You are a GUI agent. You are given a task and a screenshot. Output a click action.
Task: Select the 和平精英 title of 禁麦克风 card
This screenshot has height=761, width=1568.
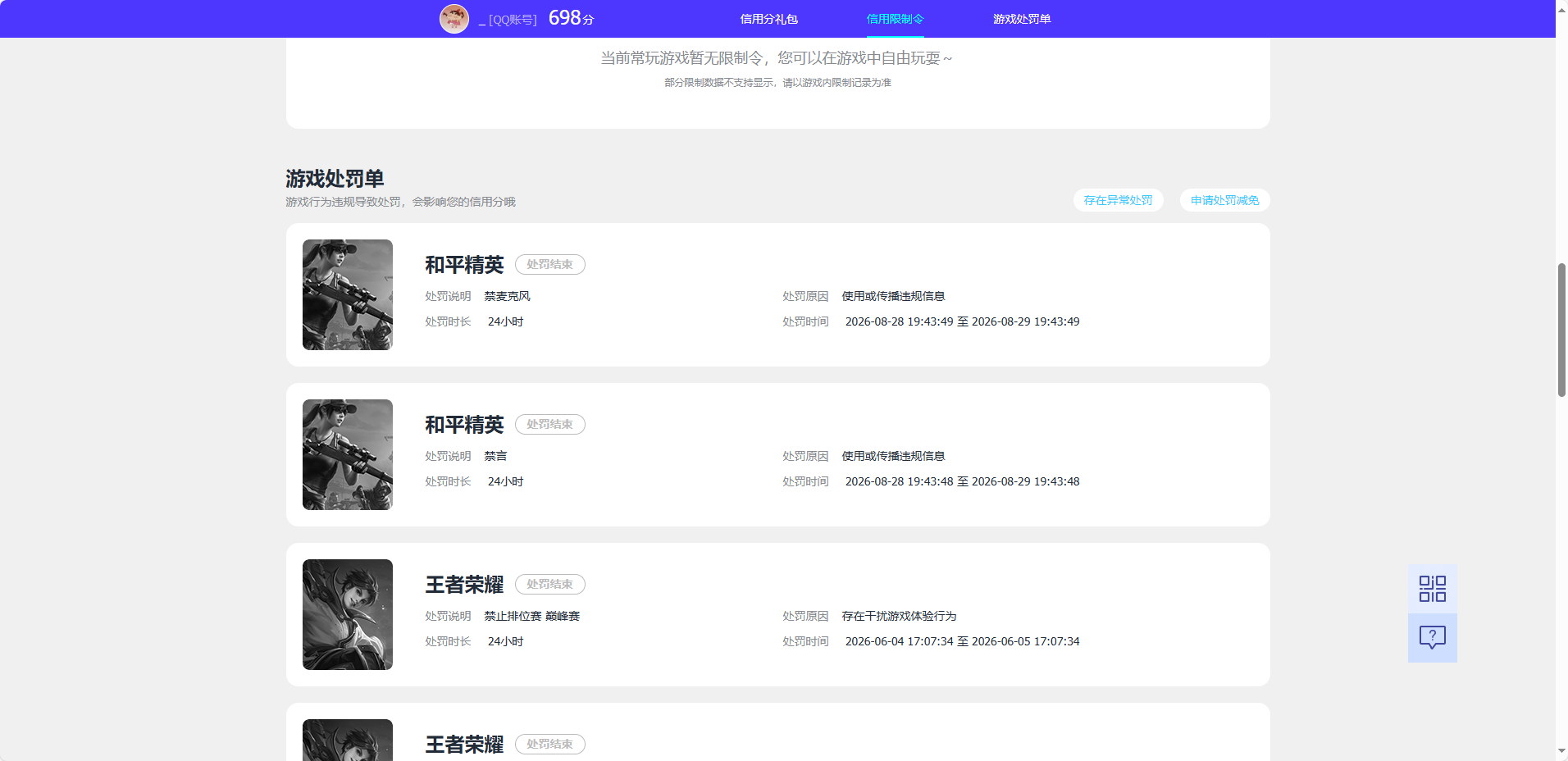click(x=464, y=265)
